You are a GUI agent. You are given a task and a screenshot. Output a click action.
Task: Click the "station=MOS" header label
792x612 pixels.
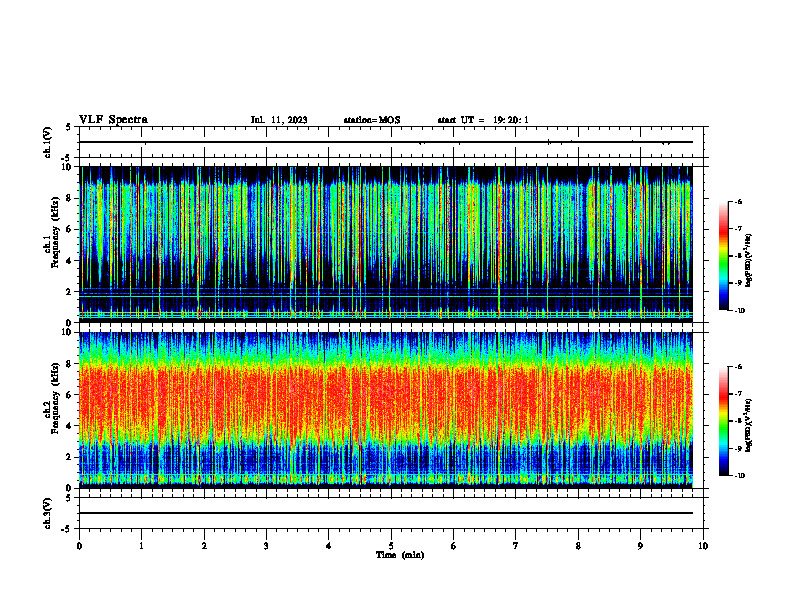372,120
